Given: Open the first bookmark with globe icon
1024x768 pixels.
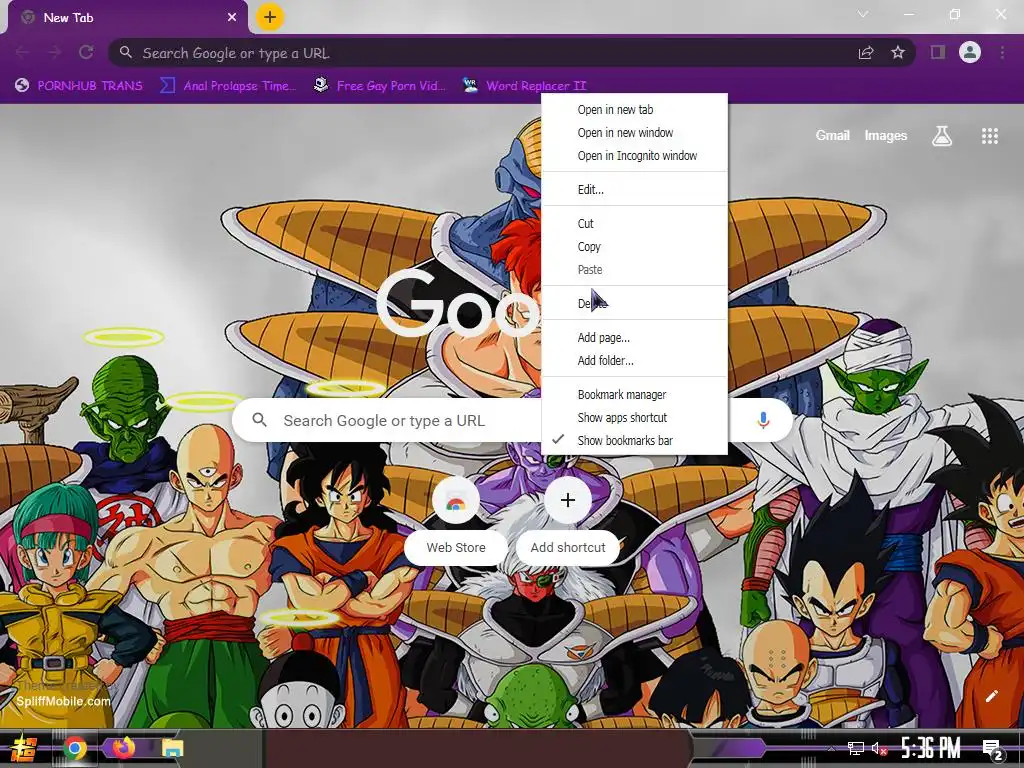Looking at the screenshot, I should 79,86.
